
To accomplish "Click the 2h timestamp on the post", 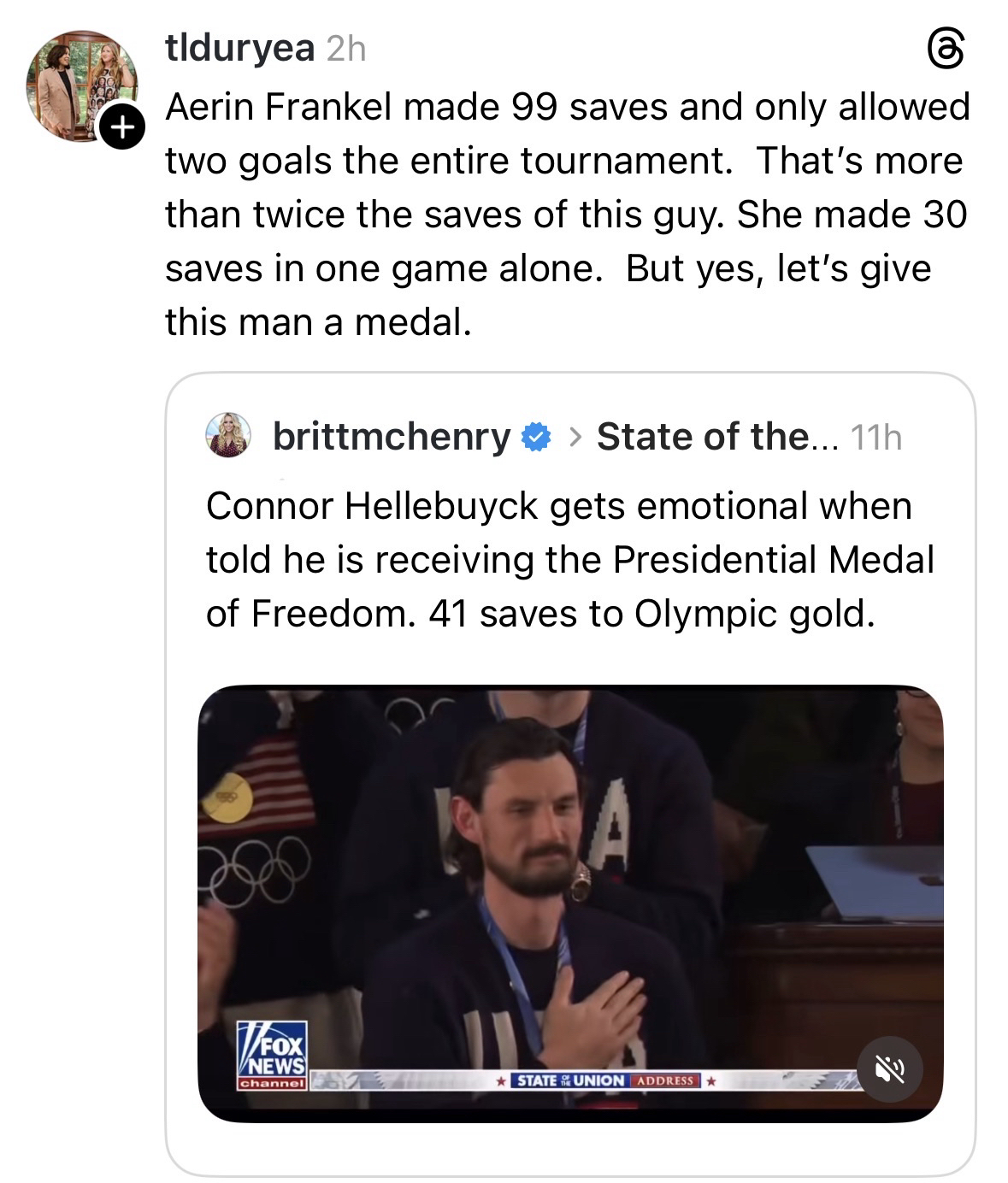I will [x=346, y=50].
